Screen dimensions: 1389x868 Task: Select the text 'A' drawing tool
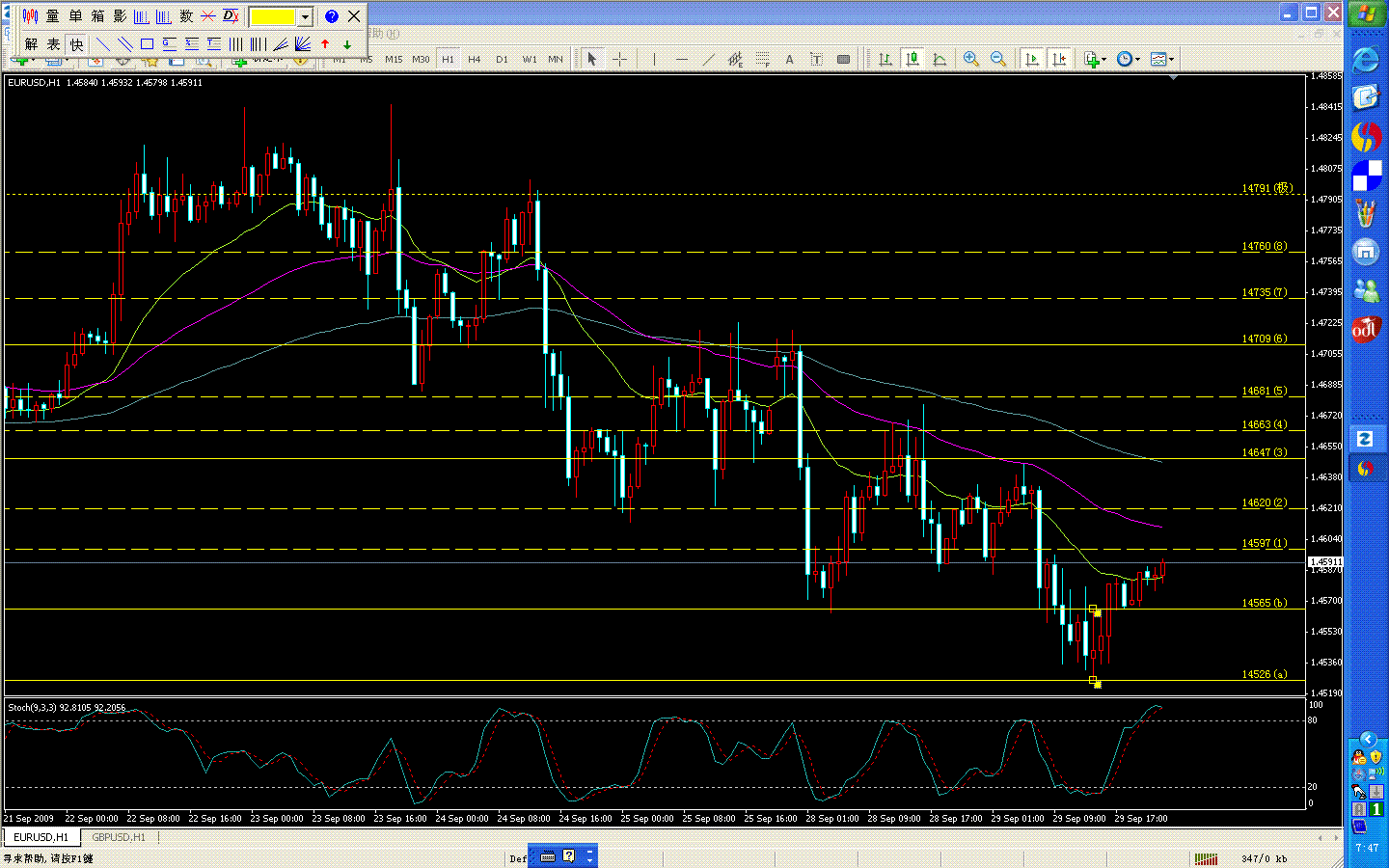click(789, 60)
